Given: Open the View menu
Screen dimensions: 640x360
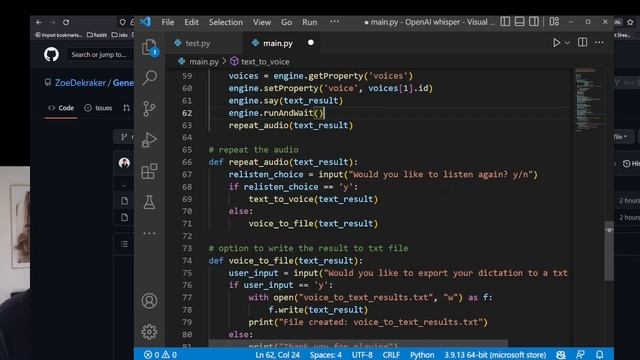Looking at the screenshot, I should [262, 22].
